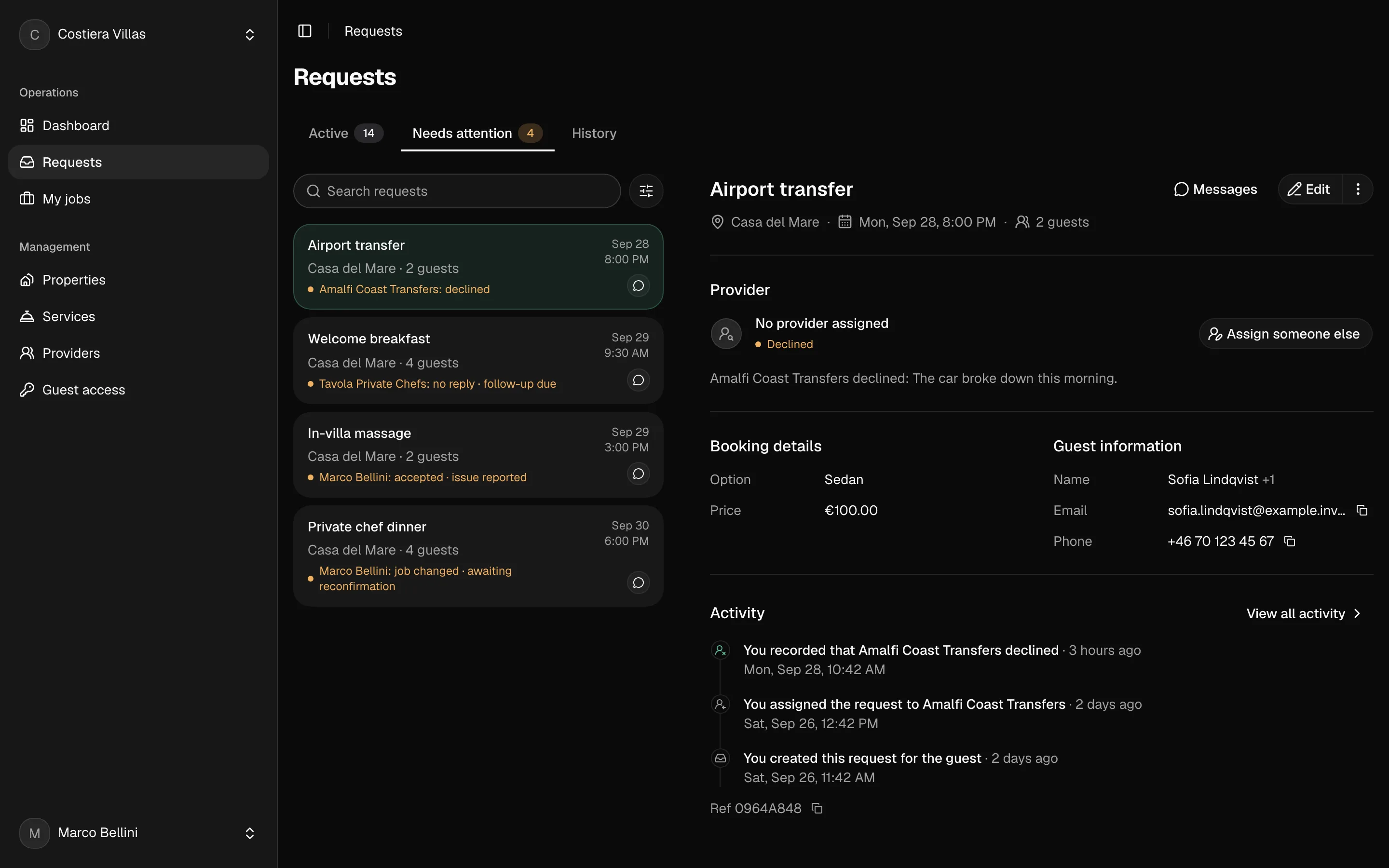Select the Needs attention tab
This screenshot has width=1389, height=868.
[477, 133]
